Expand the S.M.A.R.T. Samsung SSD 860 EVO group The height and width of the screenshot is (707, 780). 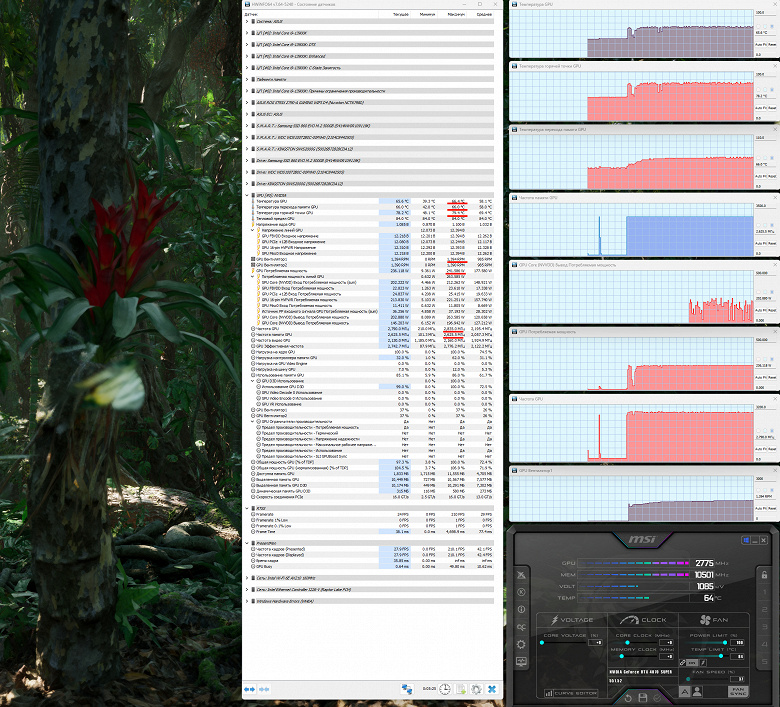(x=247, y=125)
